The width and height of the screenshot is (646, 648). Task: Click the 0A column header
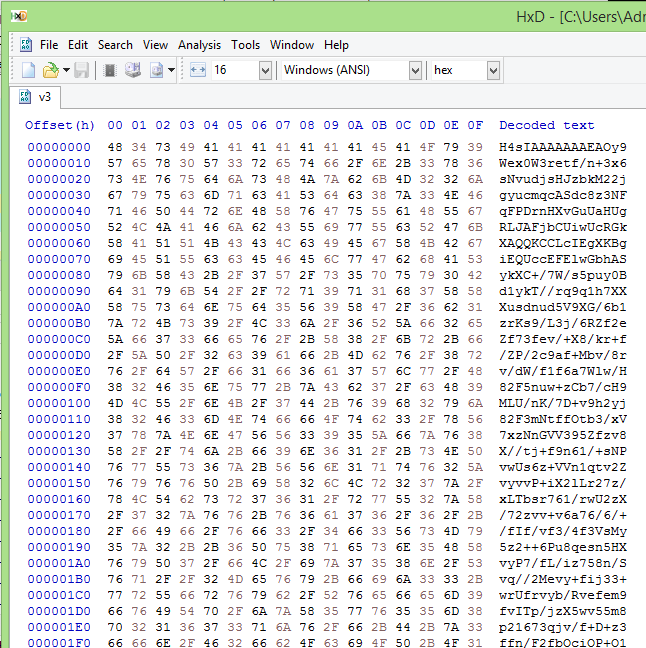click(355, 125)
